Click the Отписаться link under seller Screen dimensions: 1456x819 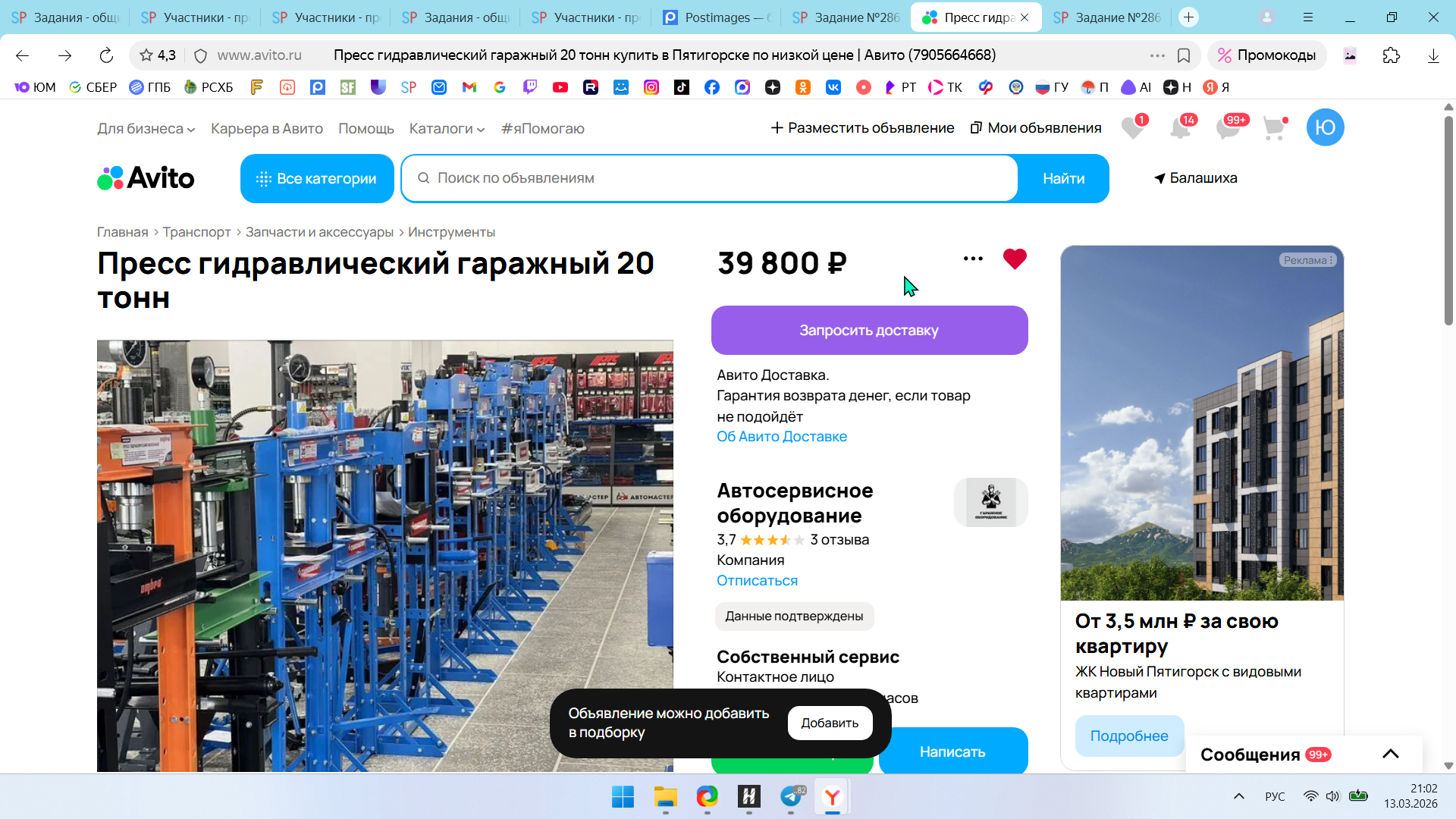757,581
